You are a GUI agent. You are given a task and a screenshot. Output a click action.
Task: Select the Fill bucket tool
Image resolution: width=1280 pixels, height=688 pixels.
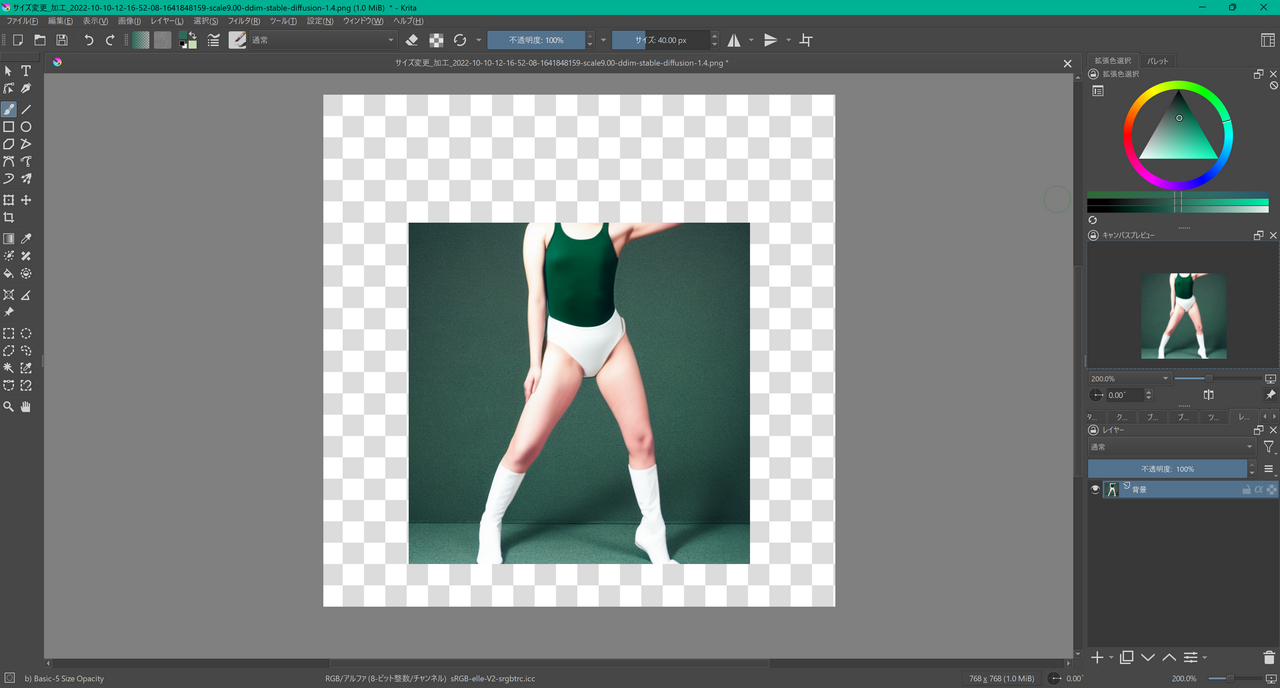9,273
